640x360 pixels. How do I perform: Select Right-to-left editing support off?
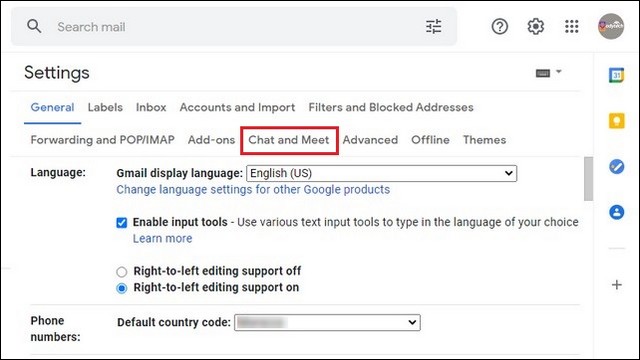coord(122,271)
